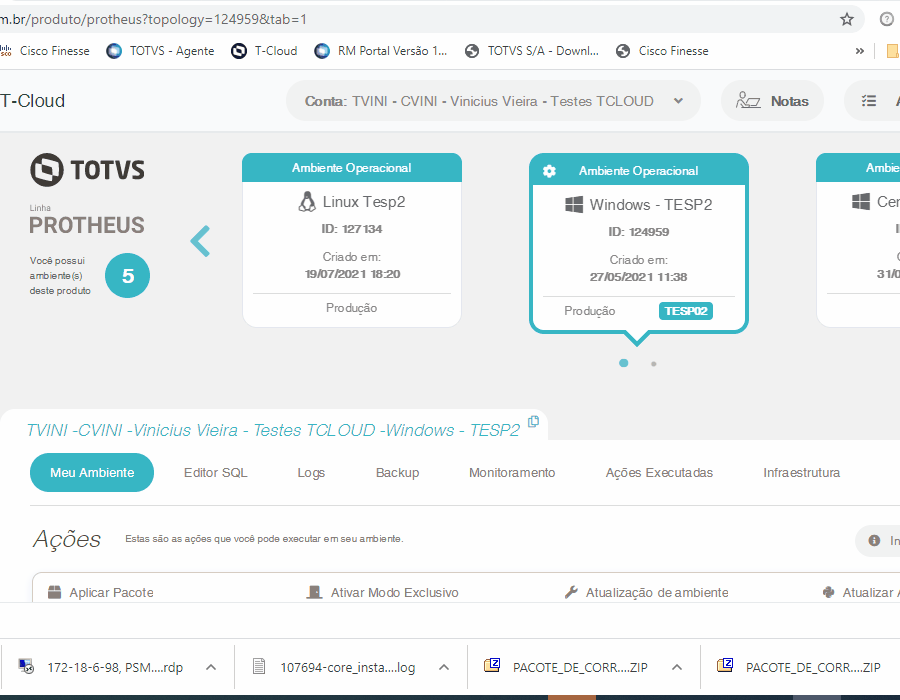Select the first carousel page dot
This screenshot has height=700, width=900.
[x=624, y=363]
